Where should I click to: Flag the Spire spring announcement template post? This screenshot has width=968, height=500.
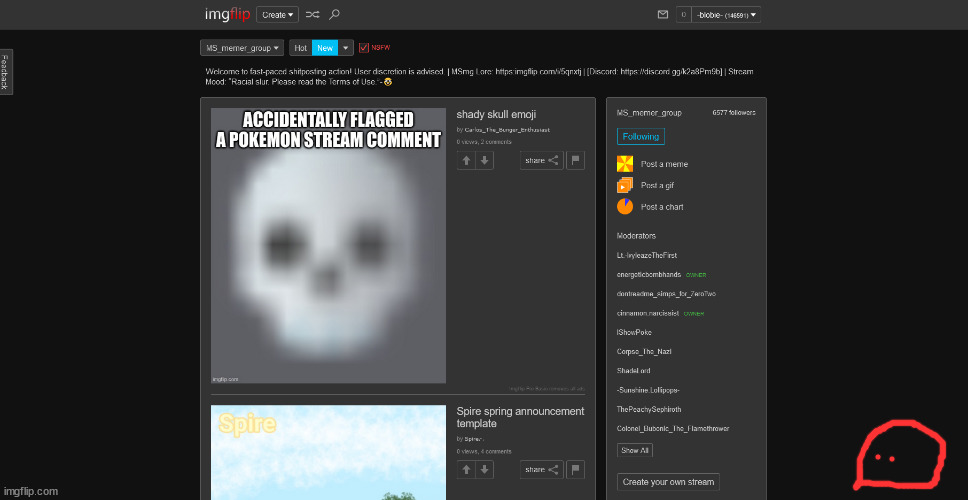(x=575, y=469)
